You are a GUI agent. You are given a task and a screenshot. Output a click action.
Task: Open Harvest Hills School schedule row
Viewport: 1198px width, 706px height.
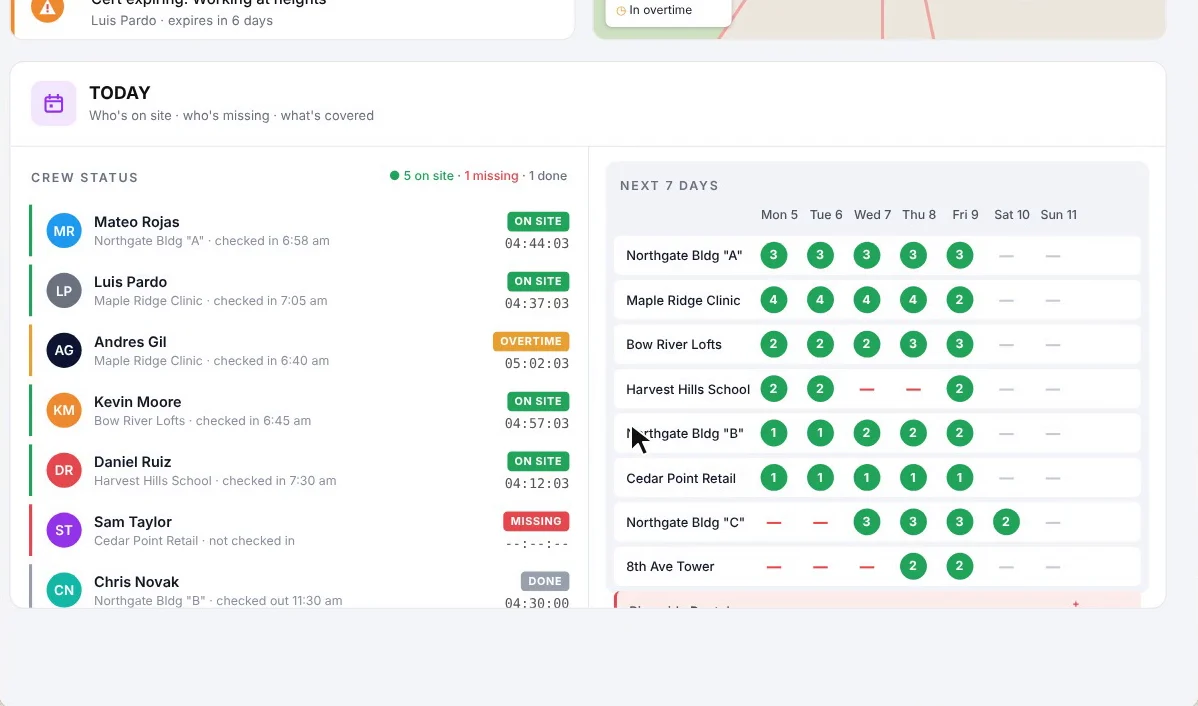877,389
